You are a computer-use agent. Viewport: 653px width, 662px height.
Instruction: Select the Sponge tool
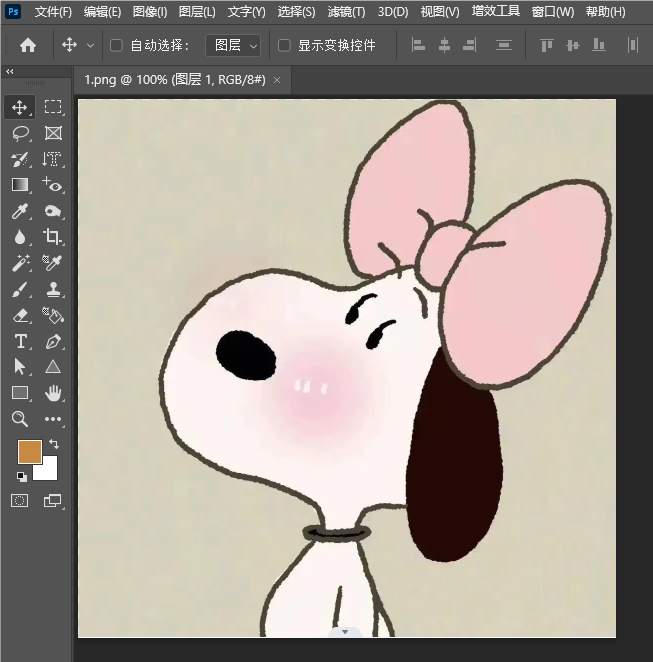[x=53, y=211]
